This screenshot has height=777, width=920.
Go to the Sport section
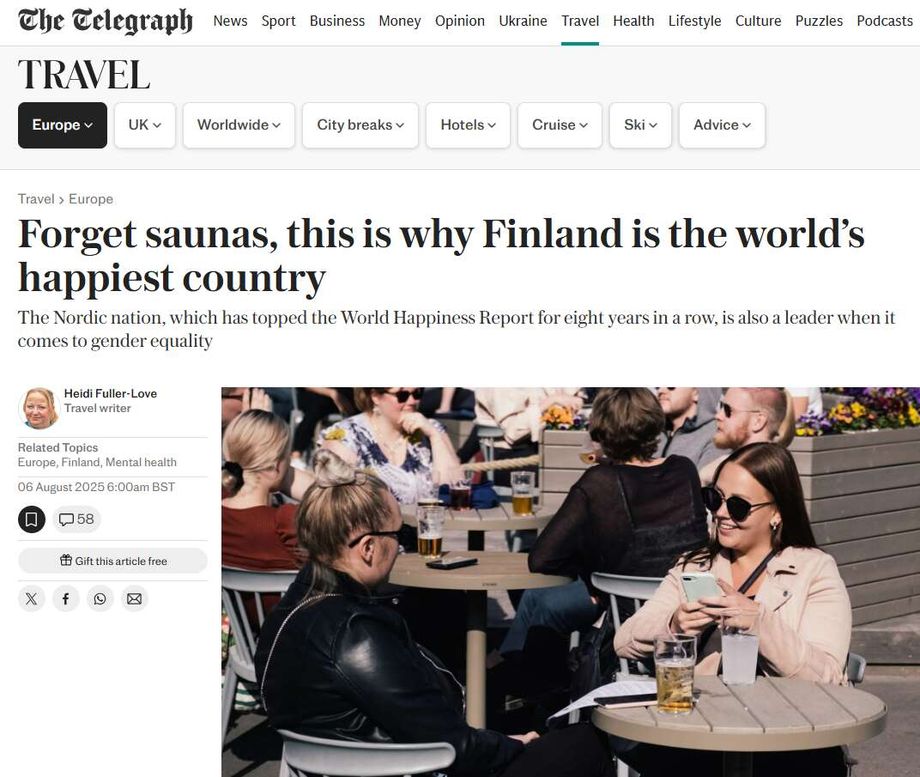click(278, 21)
